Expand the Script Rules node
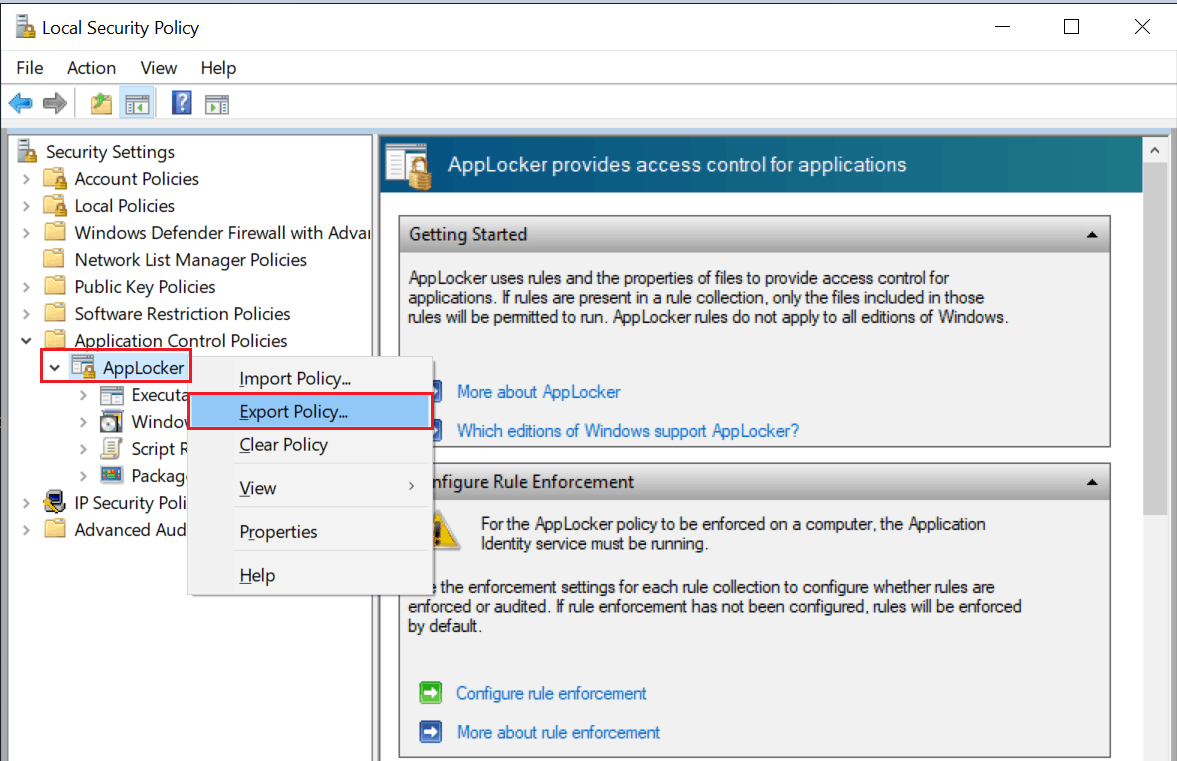 click(x=83, y=450)
